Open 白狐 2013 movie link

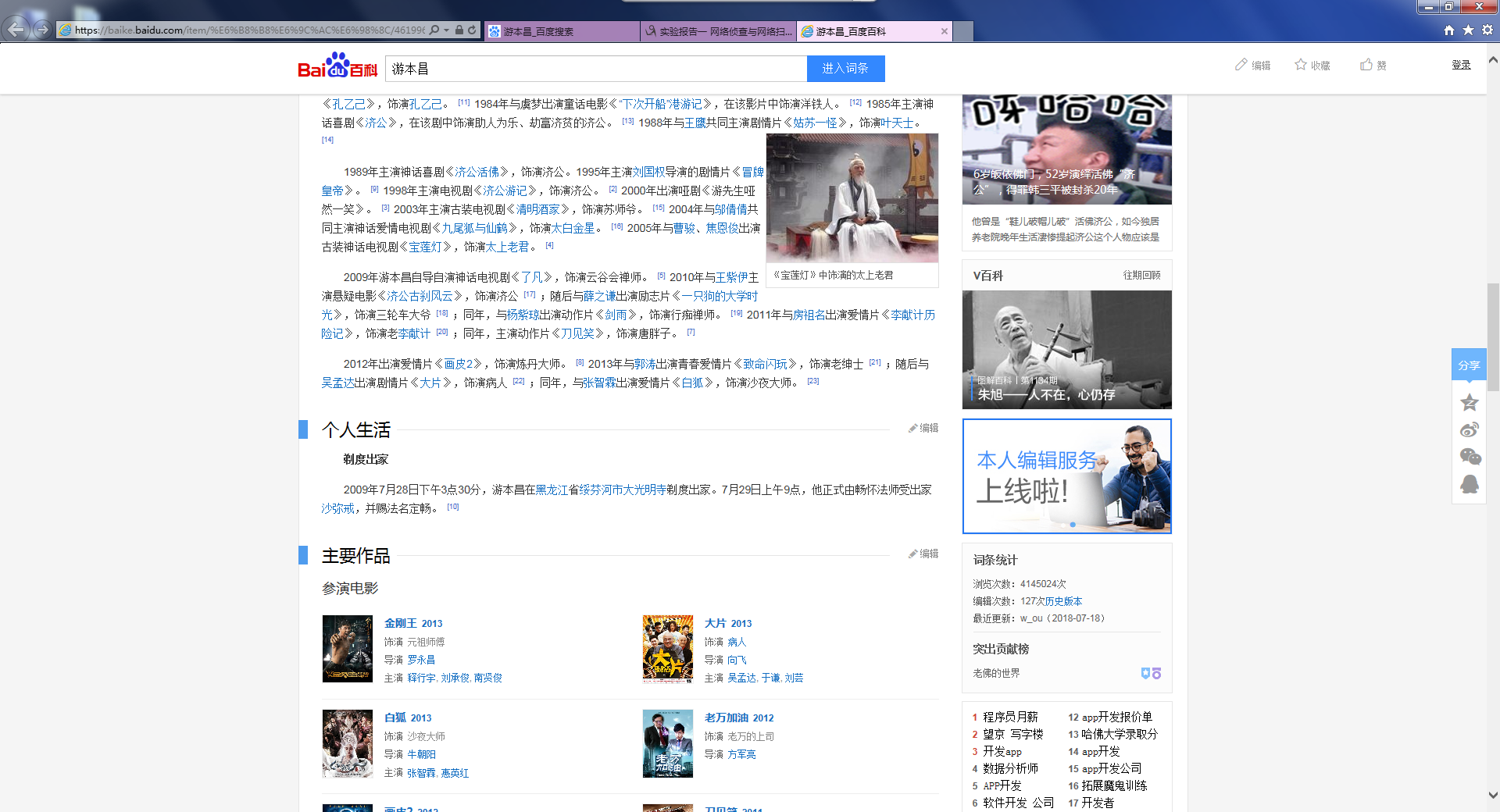click(408, 718)
